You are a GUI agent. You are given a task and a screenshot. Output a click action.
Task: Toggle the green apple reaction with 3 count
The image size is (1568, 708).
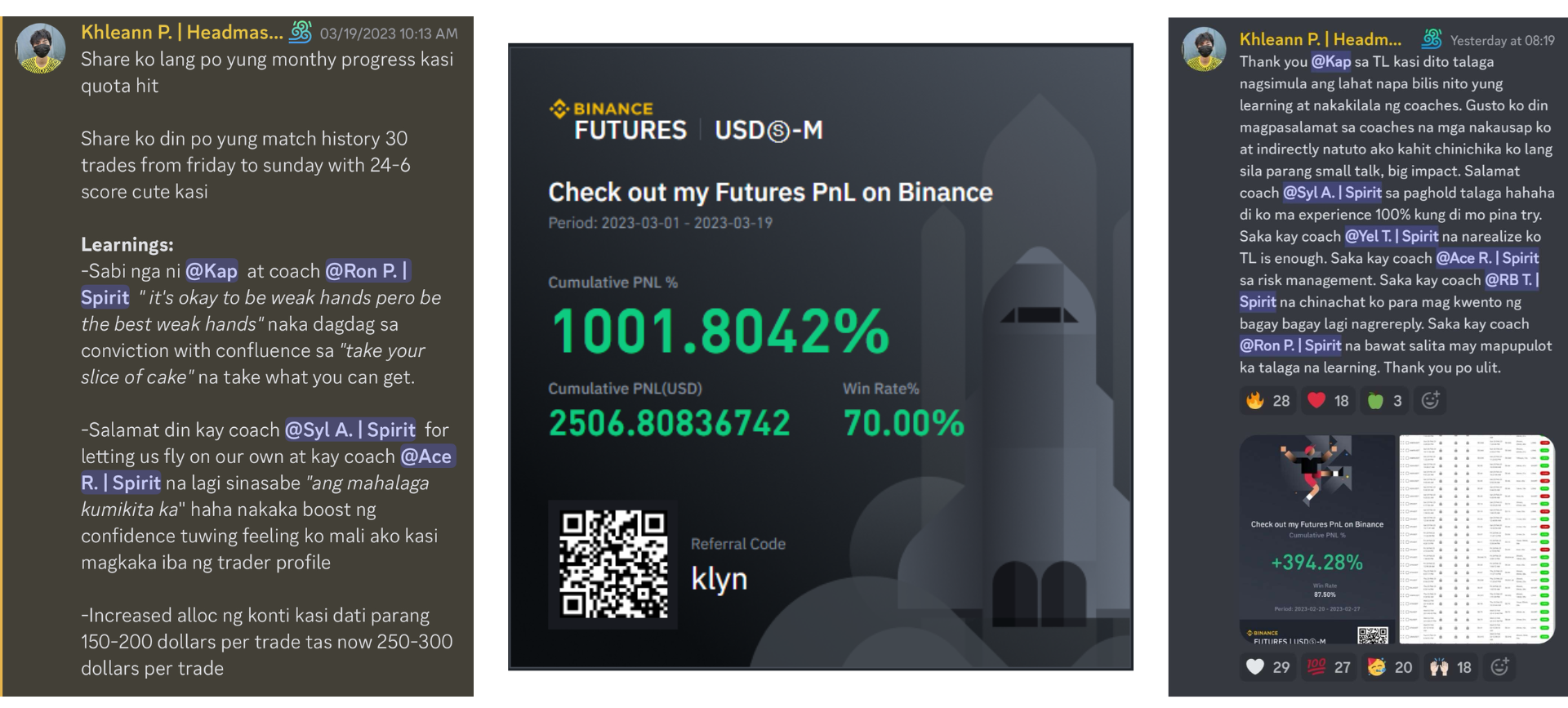point(1385,401)
